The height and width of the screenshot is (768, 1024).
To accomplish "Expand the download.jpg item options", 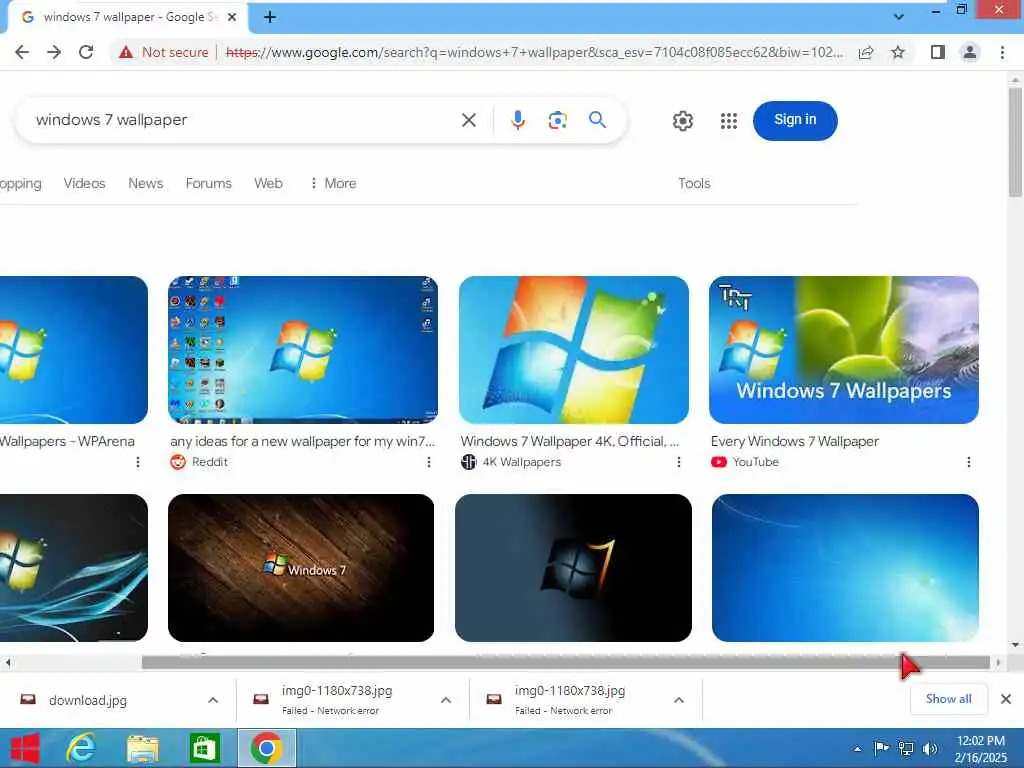I will [213, 701].
